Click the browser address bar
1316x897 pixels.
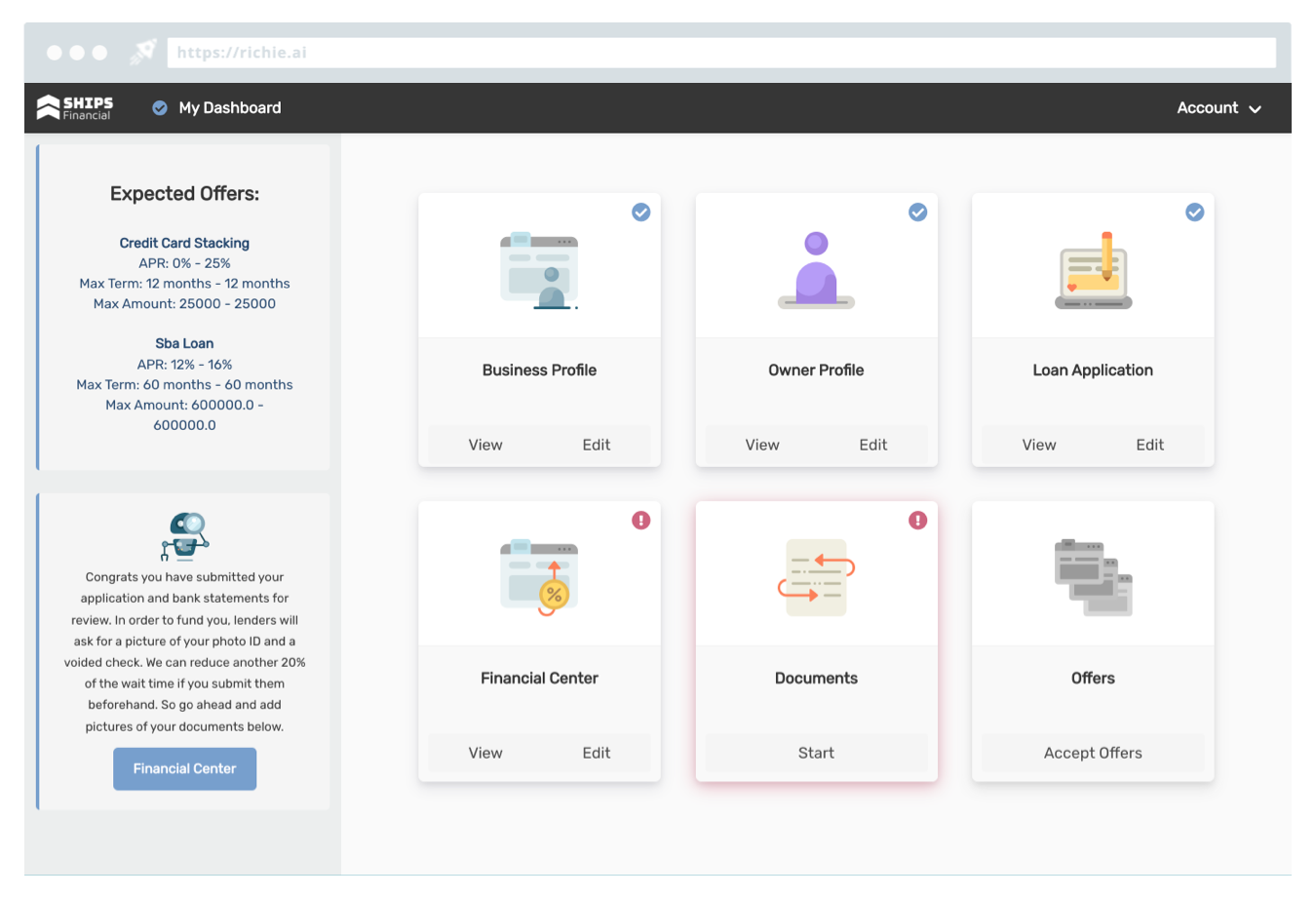(721, 53)
